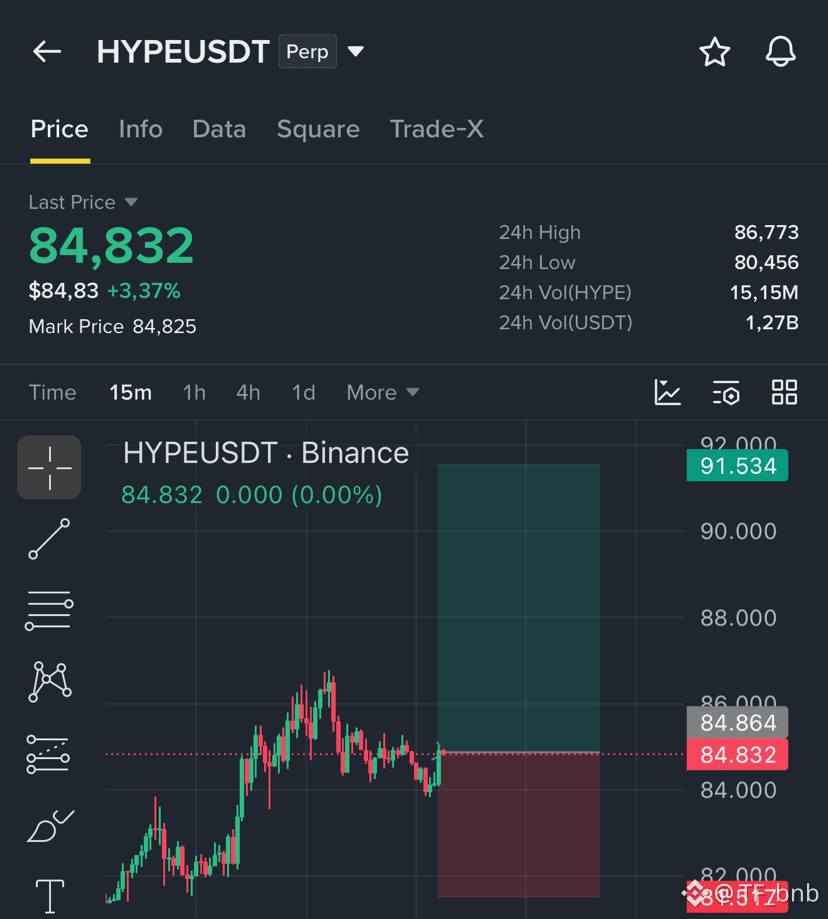Select the 1d interval
Viewport: 828px width, 919px height.
click(x=304, y=392)
